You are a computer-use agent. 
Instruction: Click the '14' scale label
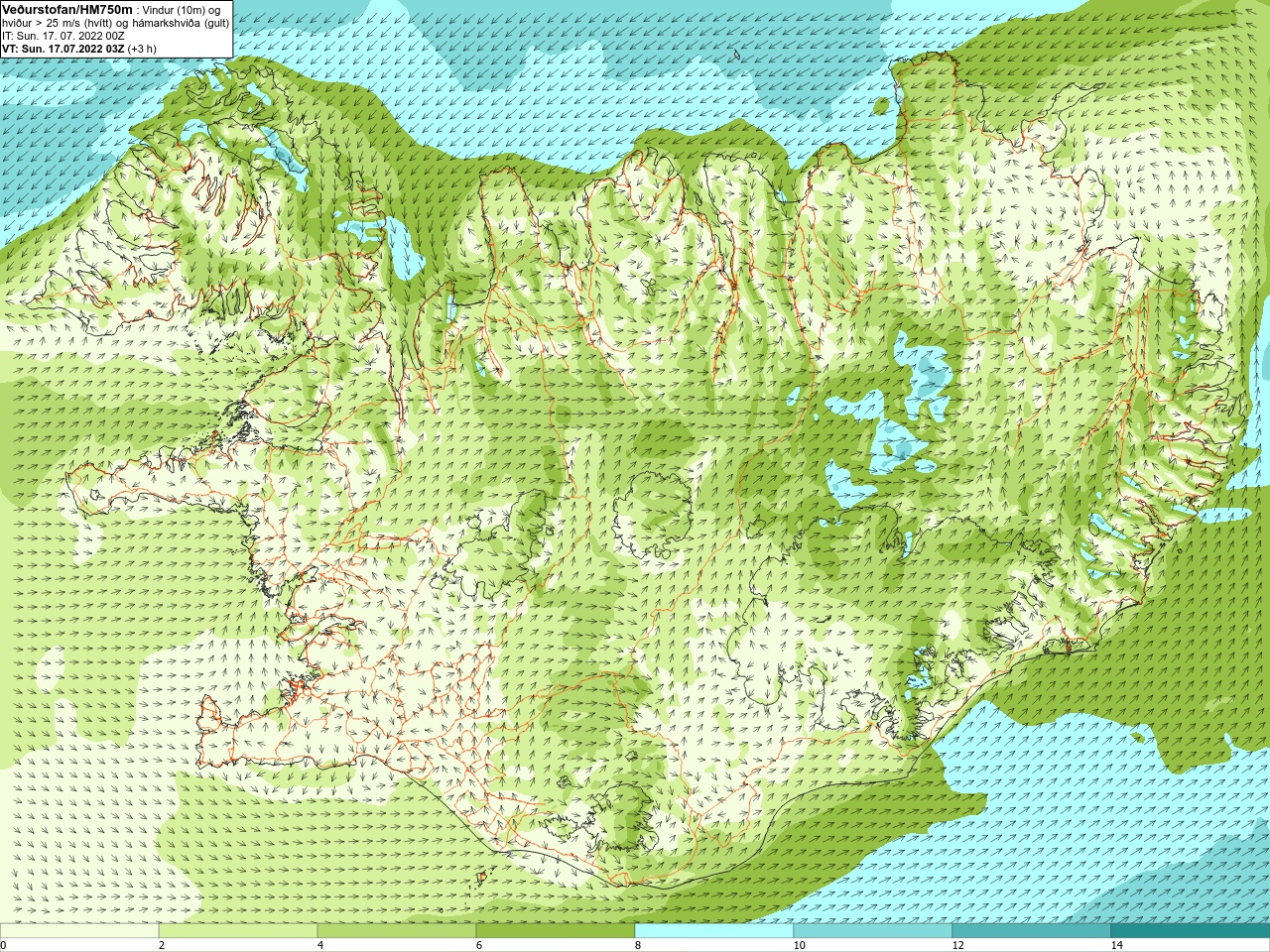click(x=1116, y=945)
